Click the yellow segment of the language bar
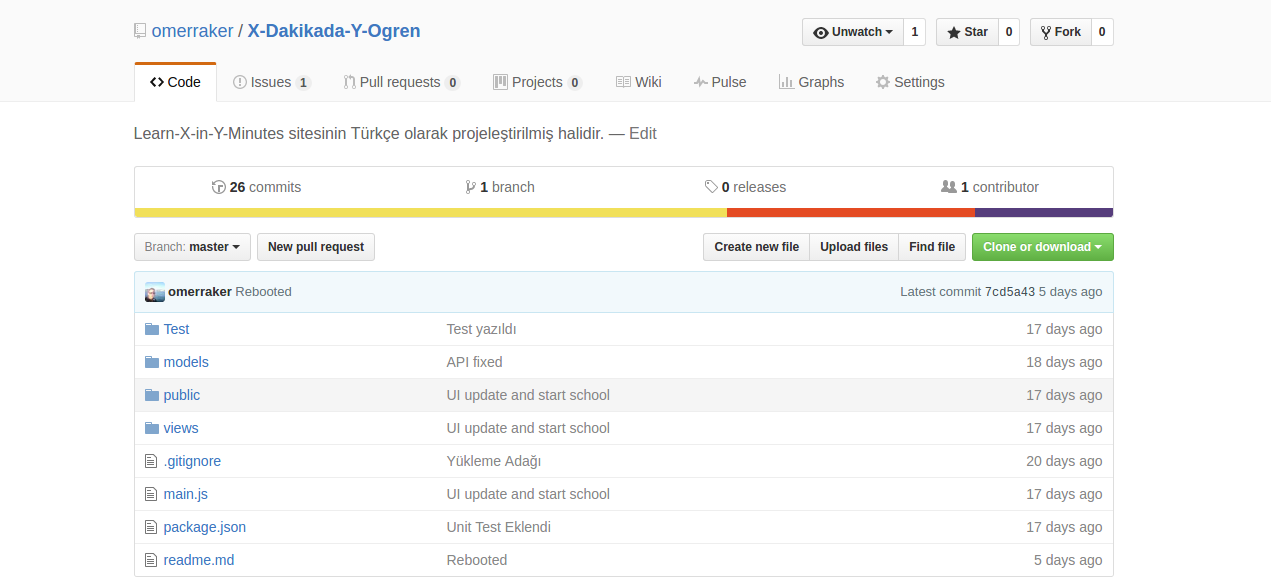1271x584 pixels. 431,212
